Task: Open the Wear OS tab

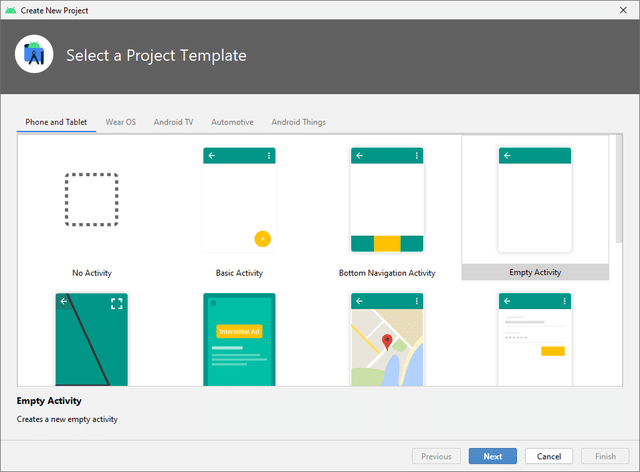Action: click(x=121, y=122)
